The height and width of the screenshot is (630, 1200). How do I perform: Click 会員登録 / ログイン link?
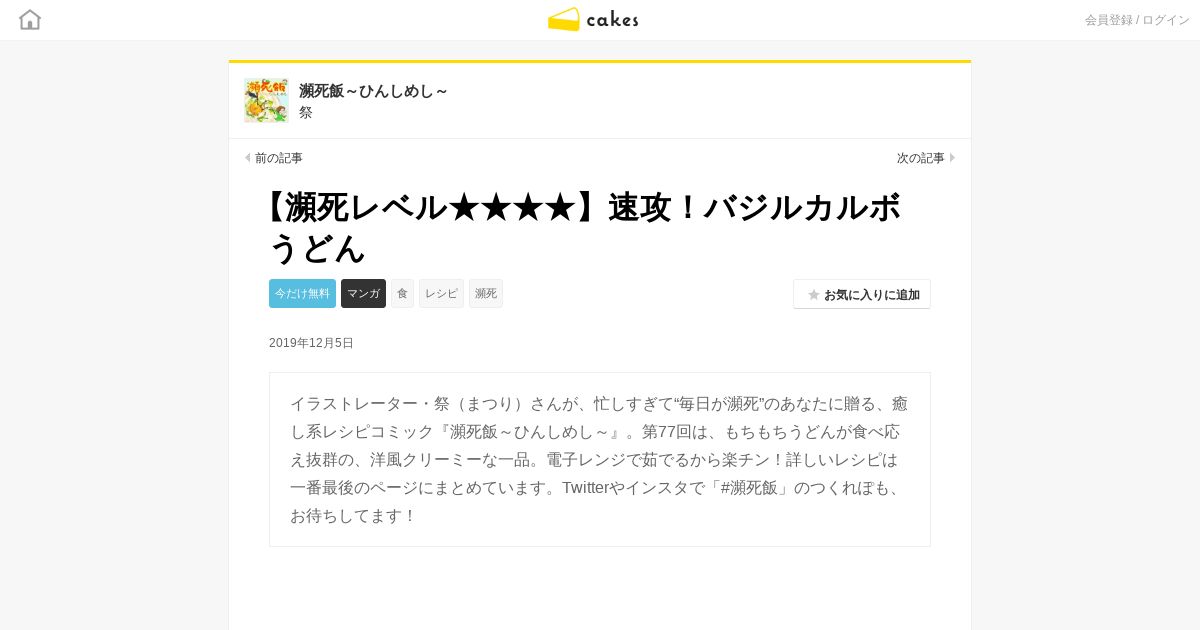[x=1137, y=20]
